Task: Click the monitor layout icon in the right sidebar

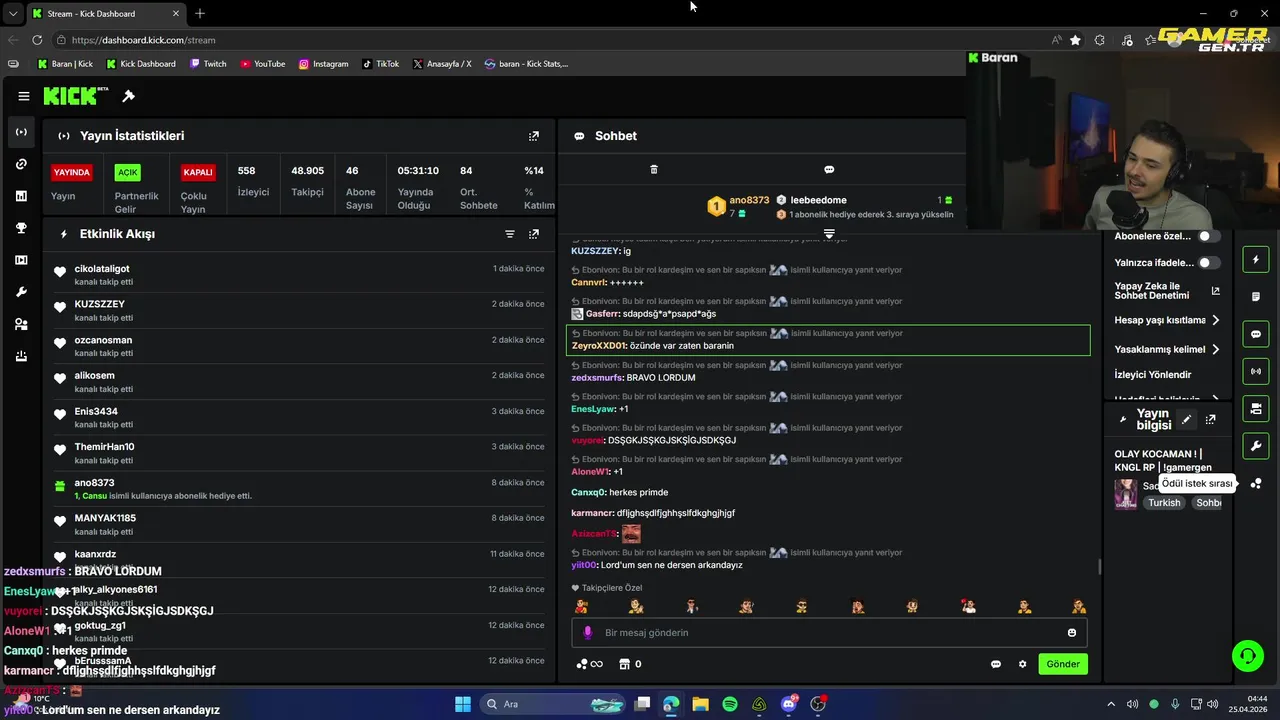Action: point(1256,409)
